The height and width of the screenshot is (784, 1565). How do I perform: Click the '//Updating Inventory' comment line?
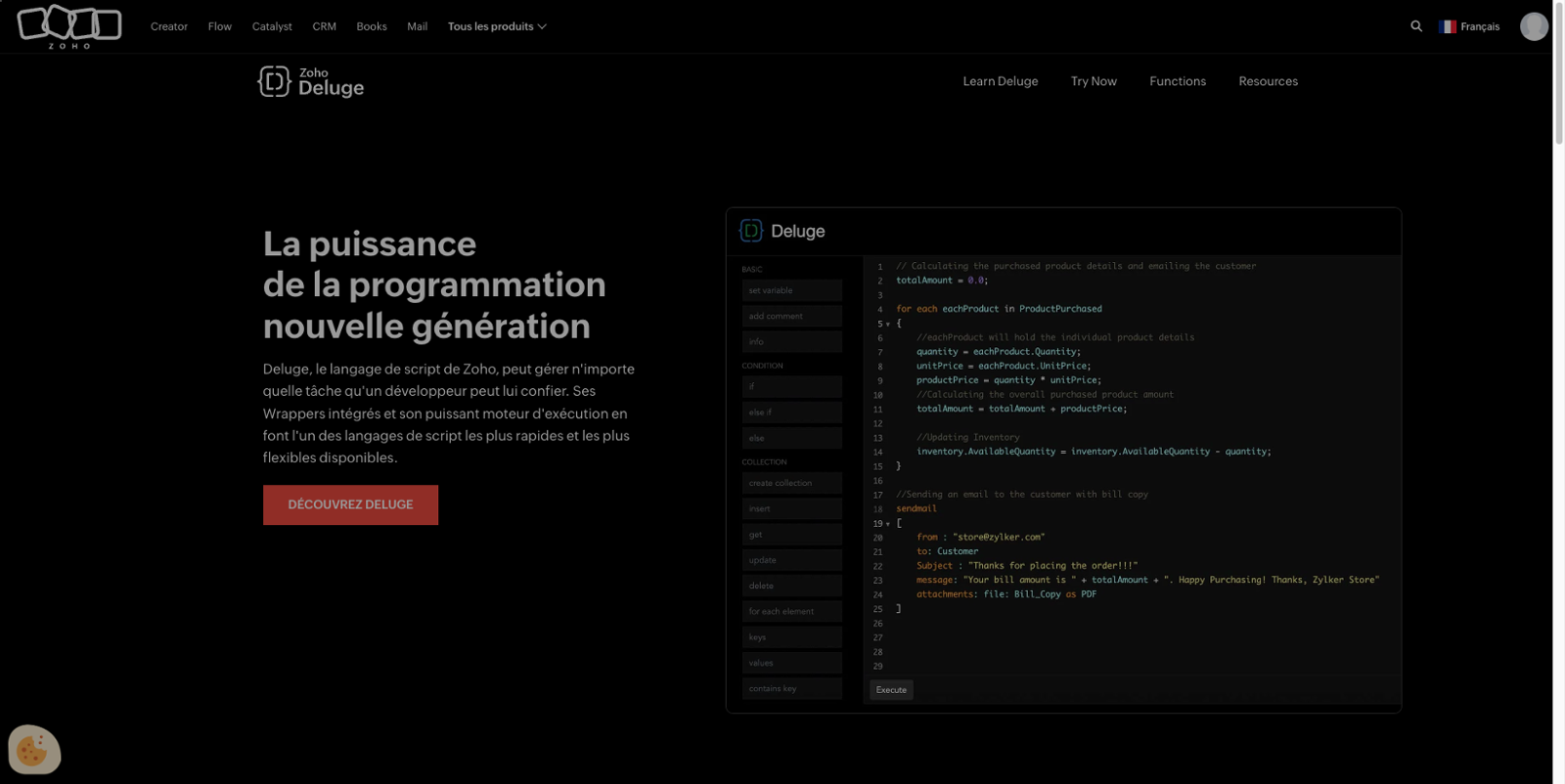point(967,437)
